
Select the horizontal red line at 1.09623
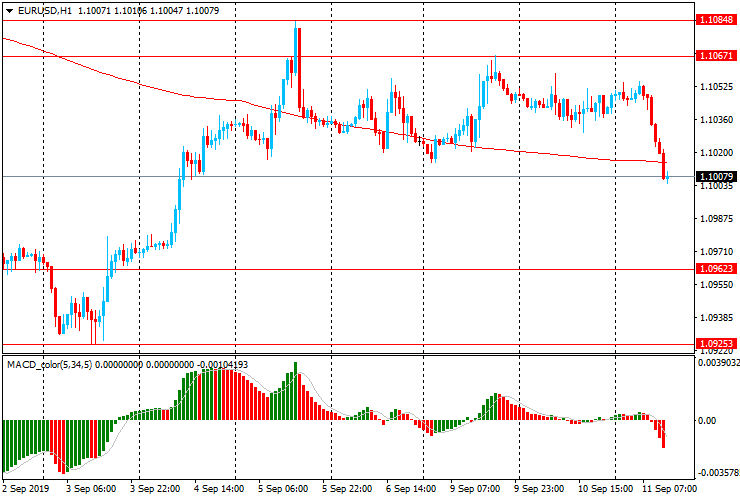point(350,269)
